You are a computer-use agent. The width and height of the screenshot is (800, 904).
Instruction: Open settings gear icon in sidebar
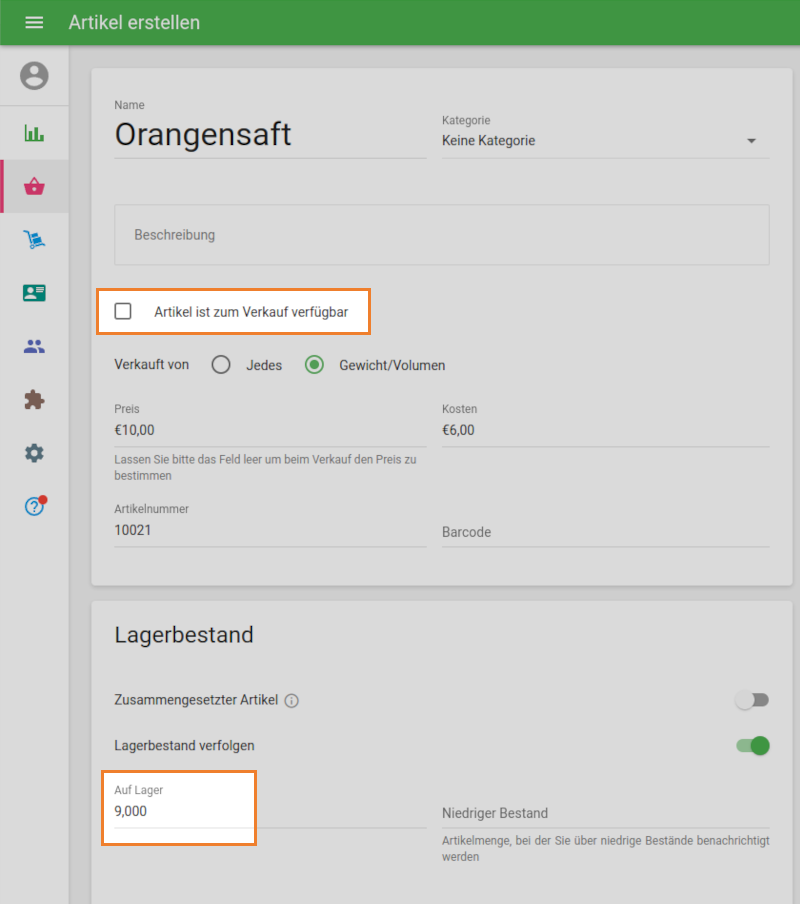34,453
